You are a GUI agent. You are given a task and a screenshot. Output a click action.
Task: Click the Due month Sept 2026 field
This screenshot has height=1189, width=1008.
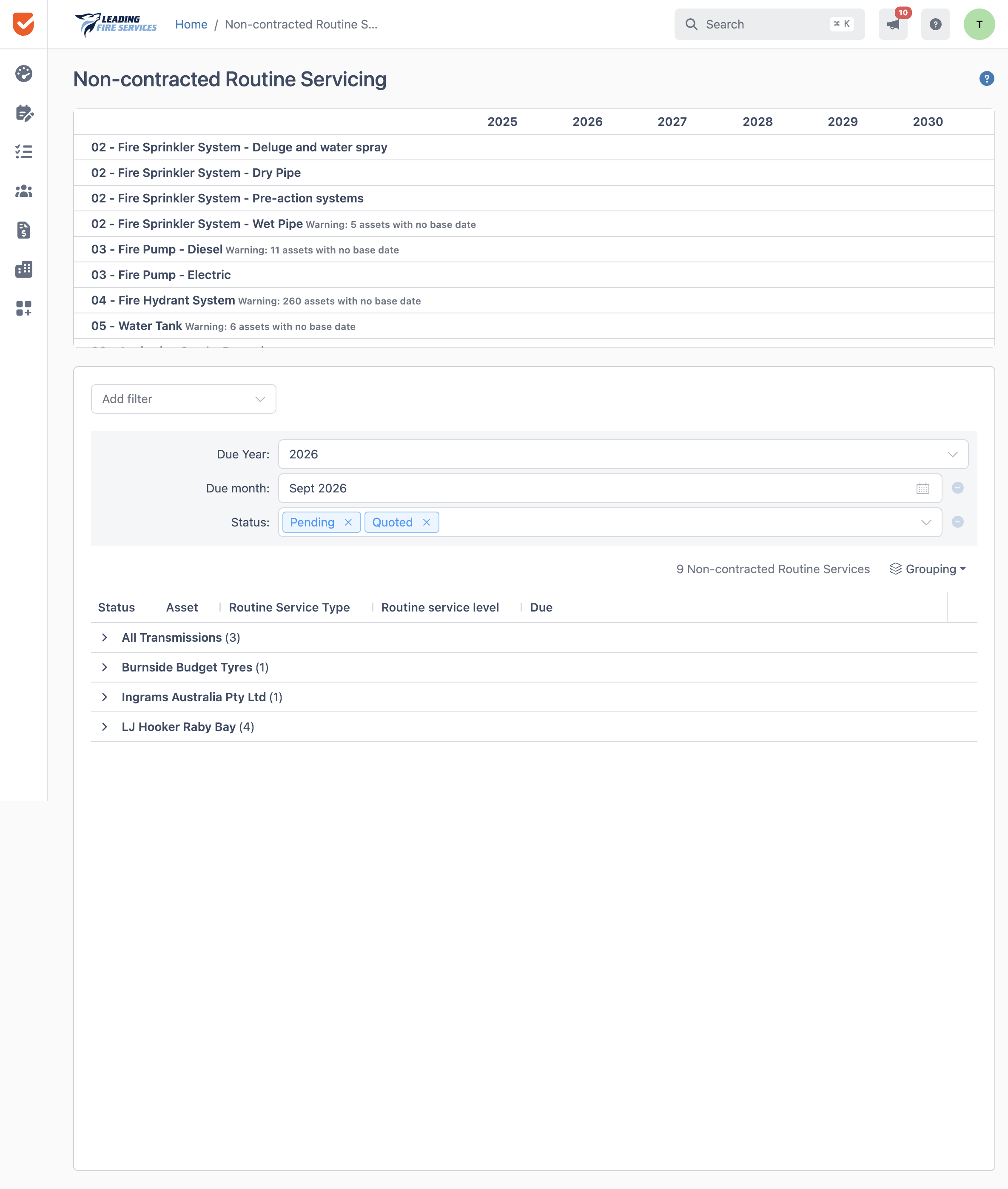point(610,488)
